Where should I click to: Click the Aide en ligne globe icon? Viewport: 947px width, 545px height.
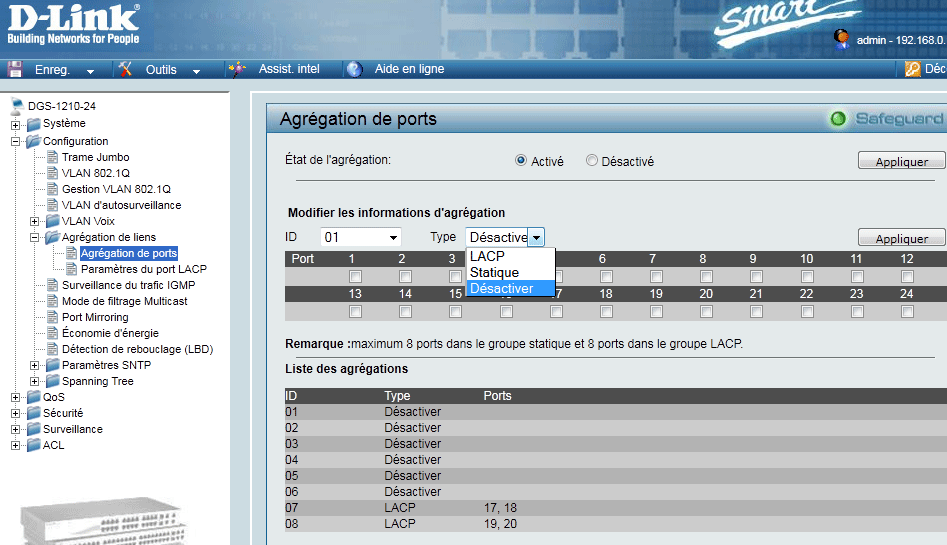pyautogui.click(x=354, y=69)
